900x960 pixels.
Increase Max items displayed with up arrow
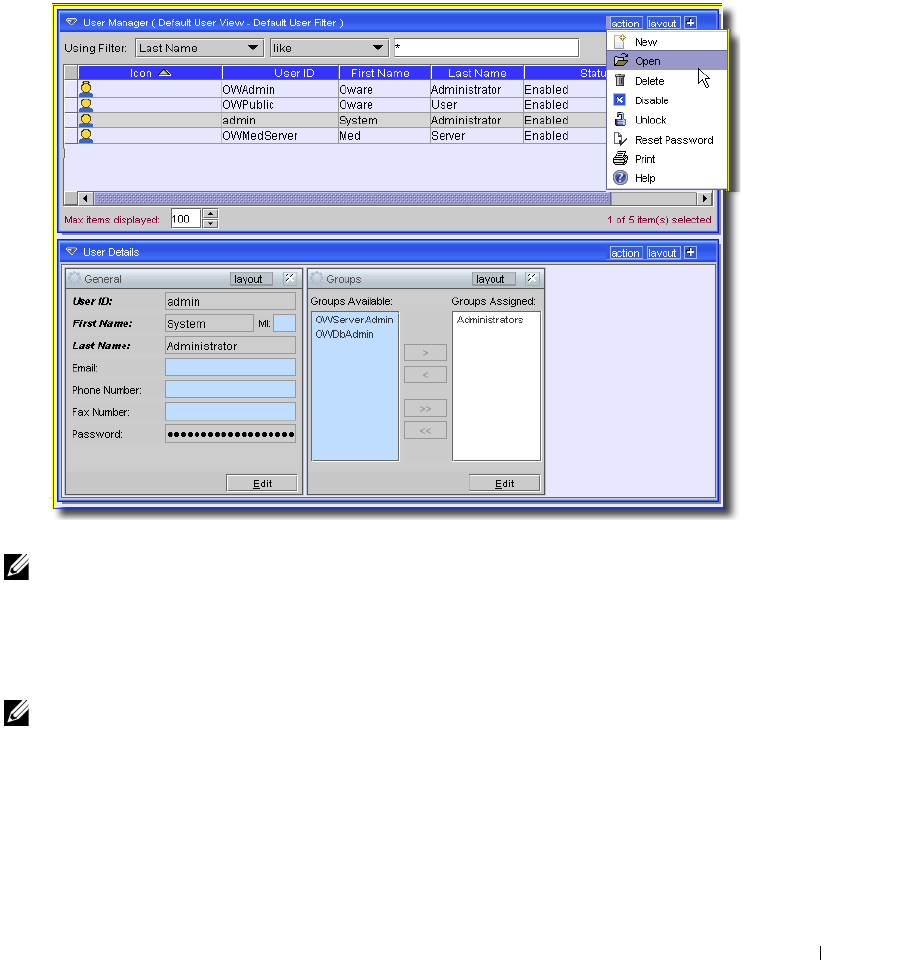210,214
